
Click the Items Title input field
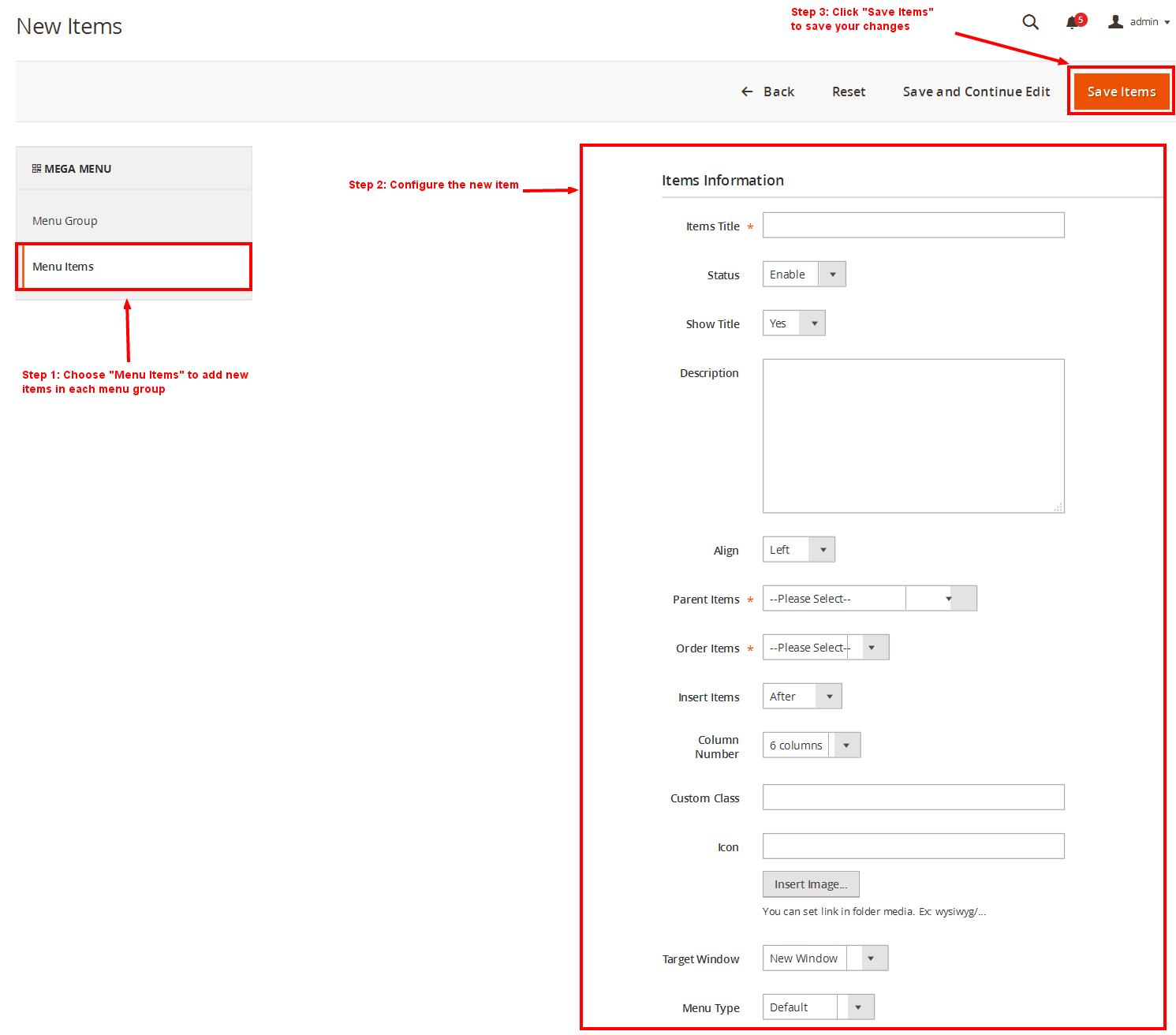[x=913, y=226]
